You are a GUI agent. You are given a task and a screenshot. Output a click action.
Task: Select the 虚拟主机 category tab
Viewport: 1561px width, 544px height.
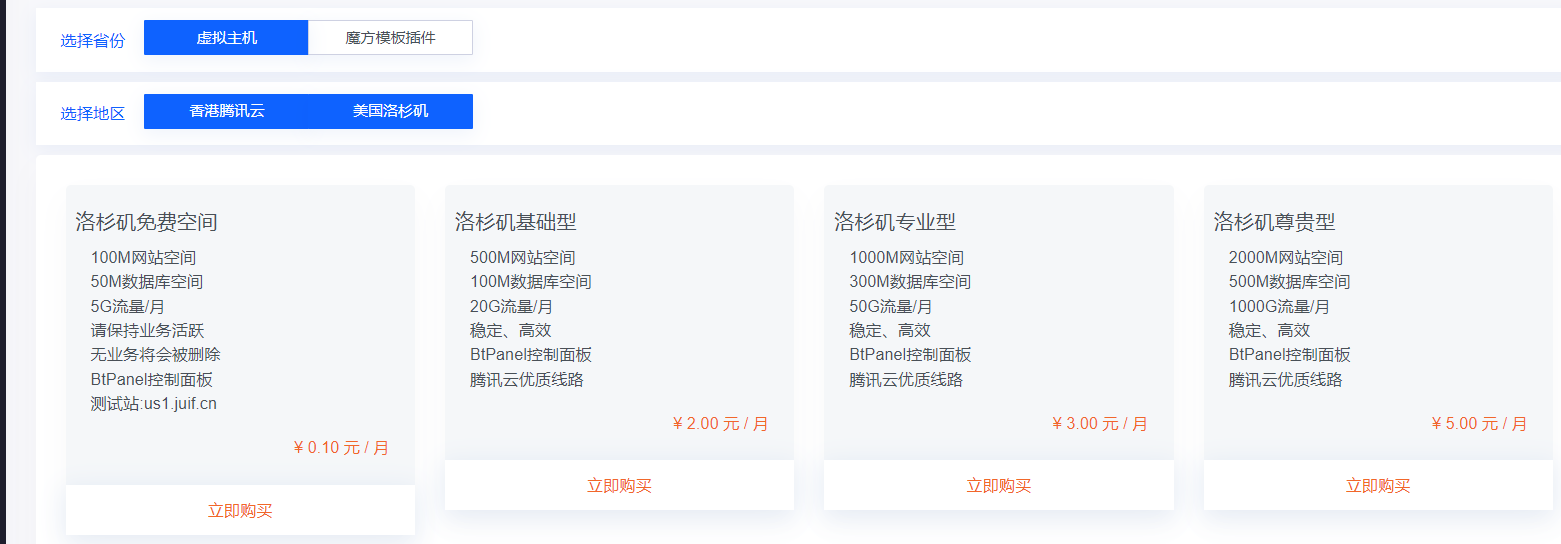point(226,38)
